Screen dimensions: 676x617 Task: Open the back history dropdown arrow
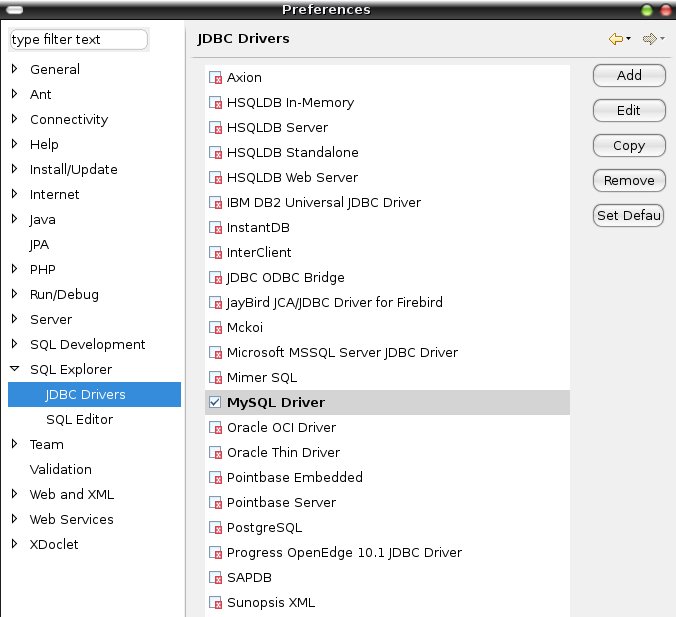(629, 39)
